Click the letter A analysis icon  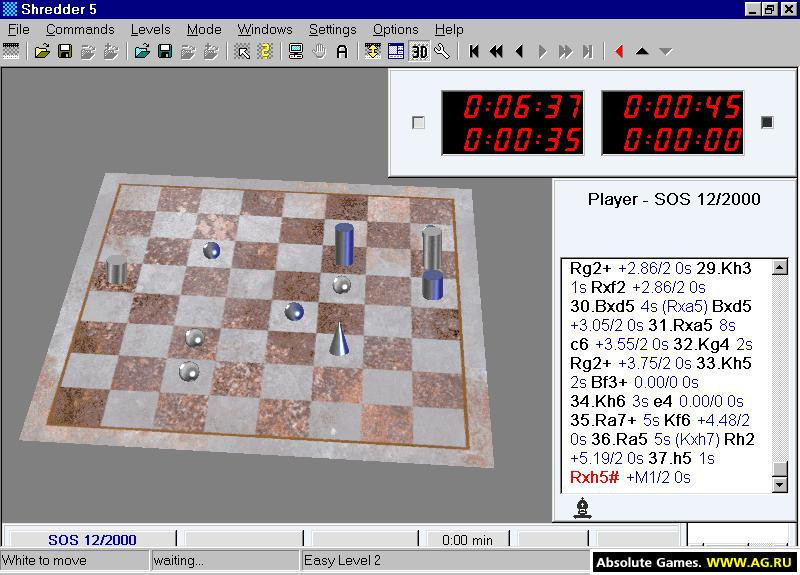tap(342, 52)
